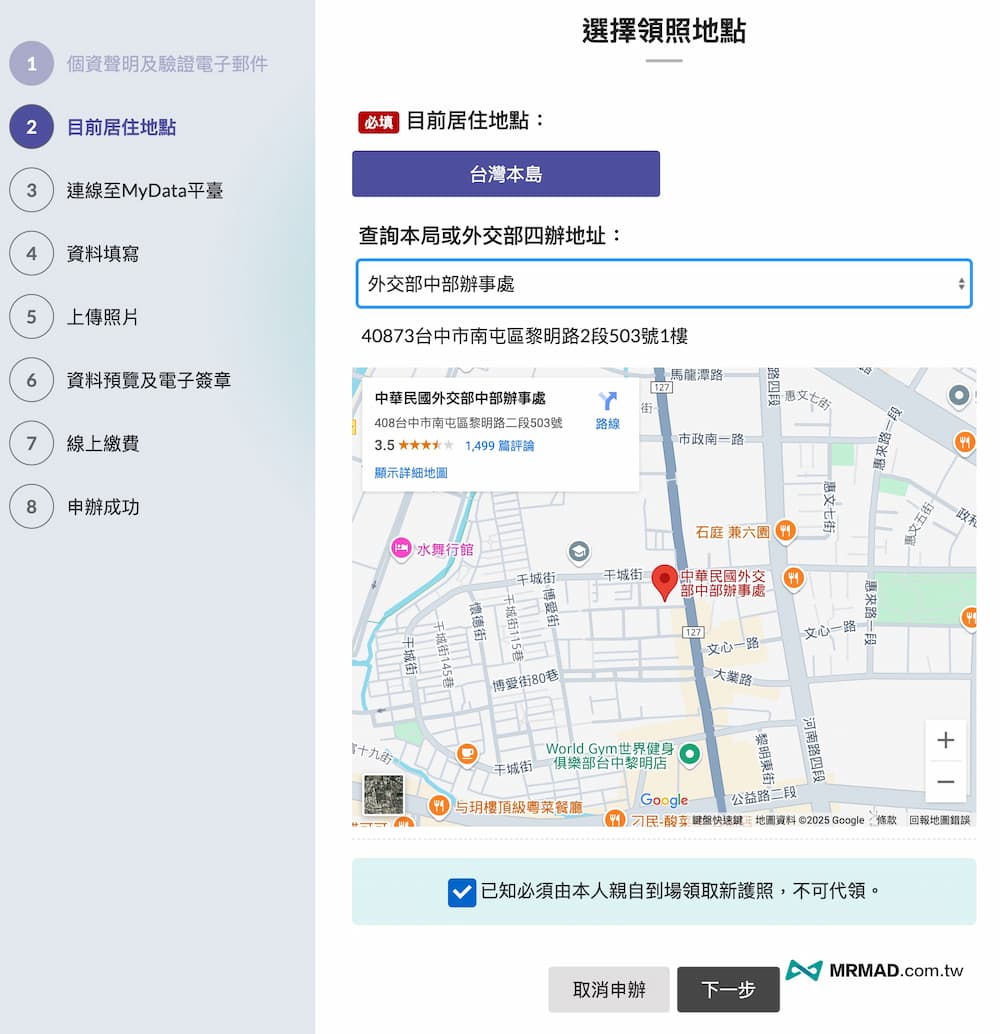Go to step 3 連線至MyData平臺
The image size is (1000, 1034).
point(144,190)
